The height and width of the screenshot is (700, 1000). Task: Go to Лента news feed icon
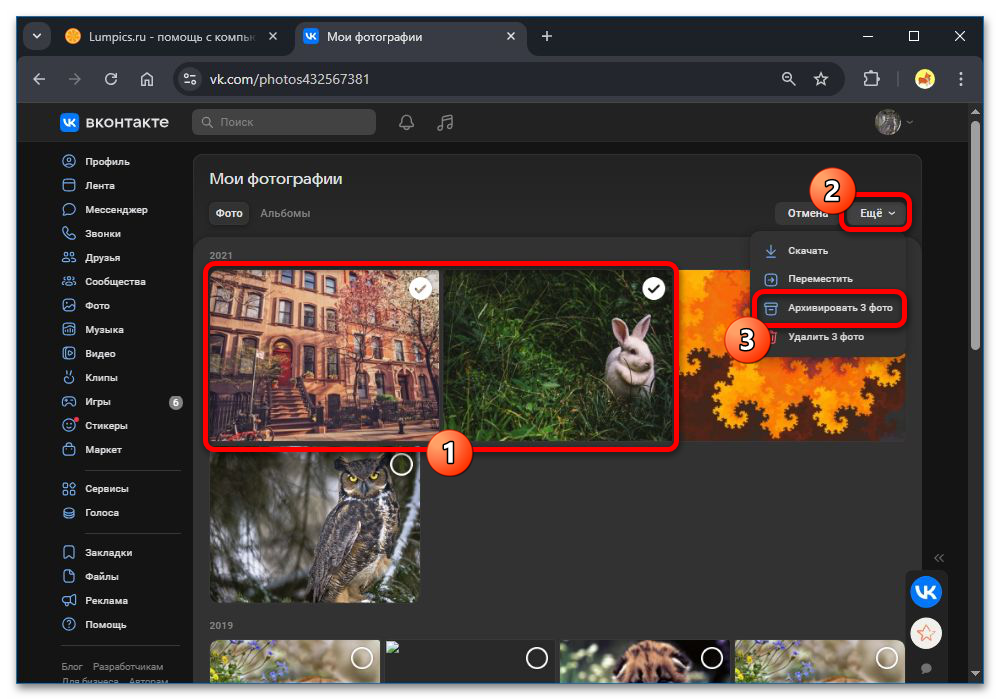click(69, 186)
